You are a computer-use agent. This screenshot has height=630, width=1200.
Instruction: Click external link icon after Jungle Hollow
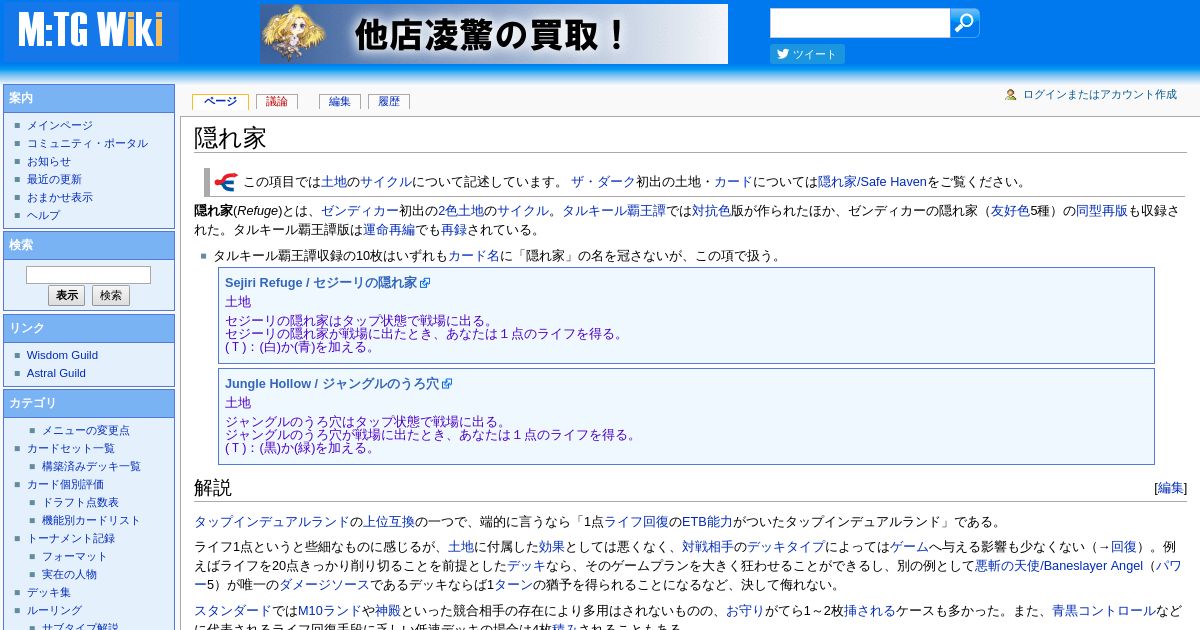tap(447, 384)
